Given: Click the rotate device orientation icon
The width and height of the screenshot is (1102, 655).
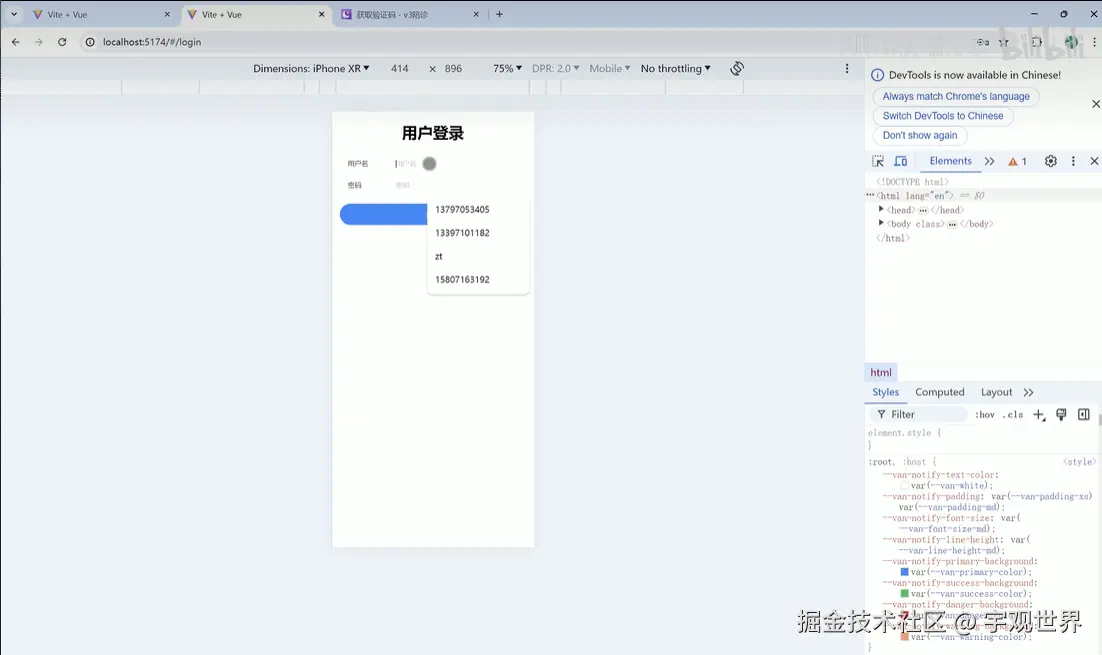Looking at the screenshot, I should tap(737, 68).
